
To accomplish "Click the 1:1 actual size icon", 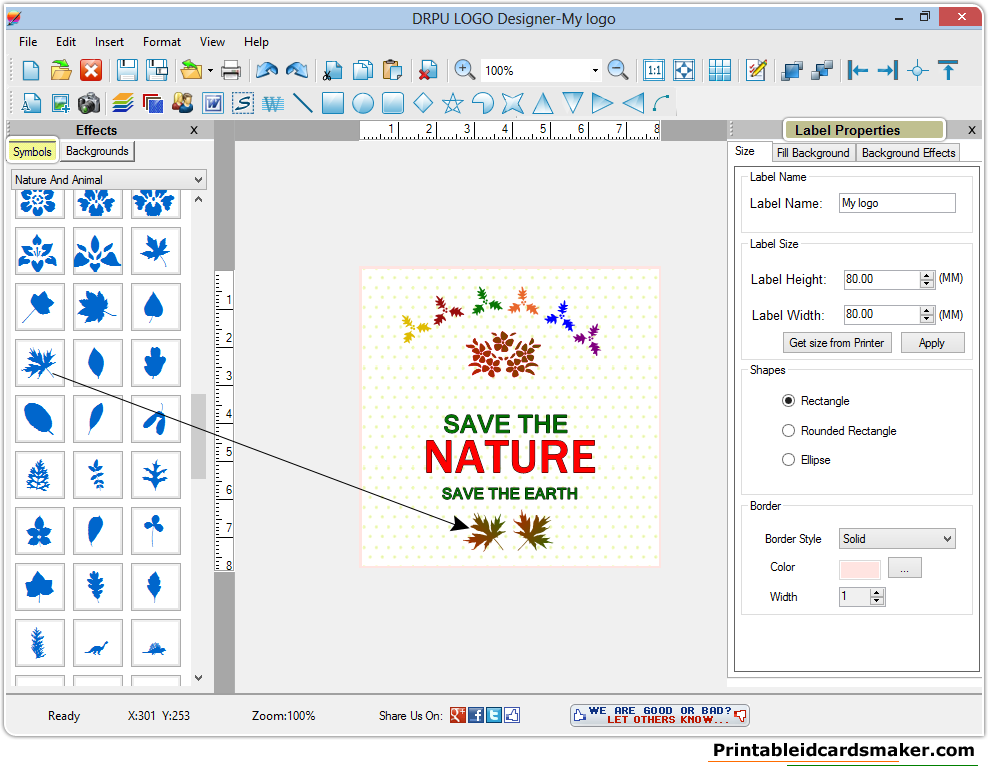I will 654,70.
